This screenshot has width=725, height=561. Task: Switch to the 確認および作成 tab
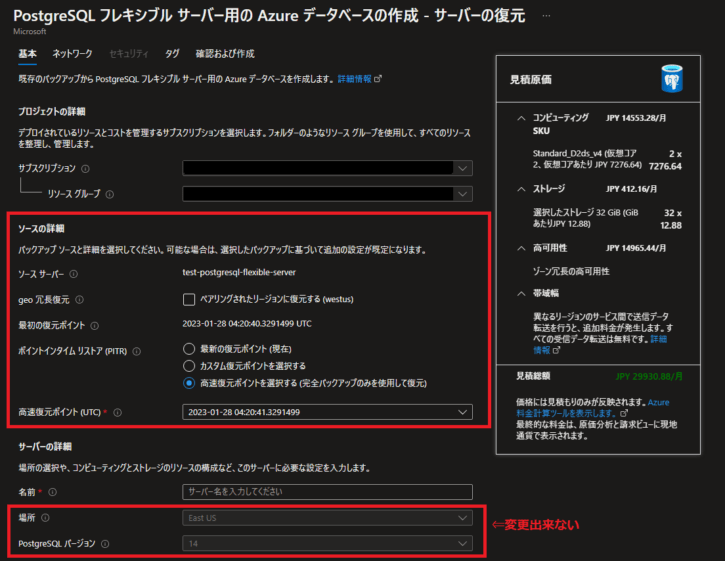[225, 53]
